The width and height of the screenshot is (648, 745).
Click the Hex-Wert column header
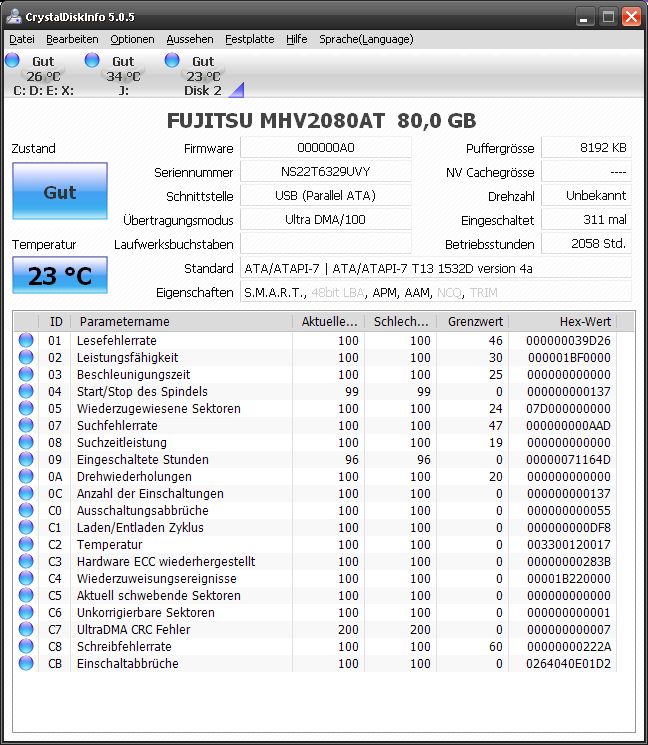click(563, 322)
